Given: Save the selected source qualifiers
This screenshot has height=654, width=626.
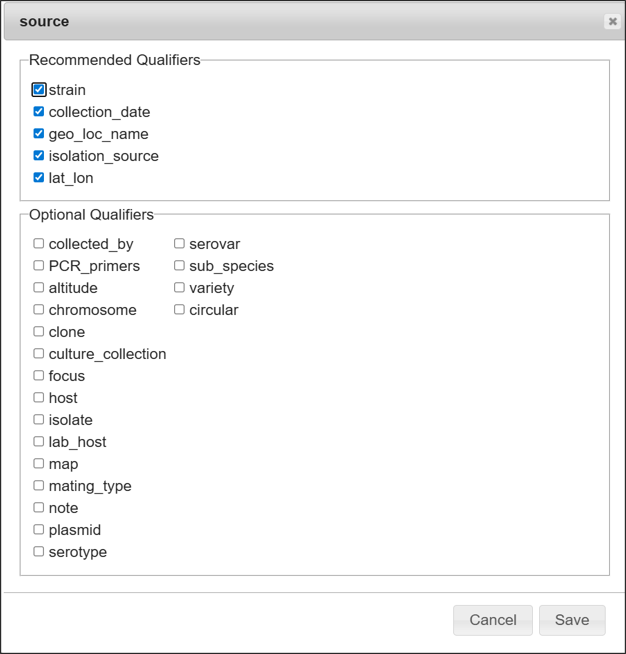Looking at the screenshot, I should coord(572,620).
